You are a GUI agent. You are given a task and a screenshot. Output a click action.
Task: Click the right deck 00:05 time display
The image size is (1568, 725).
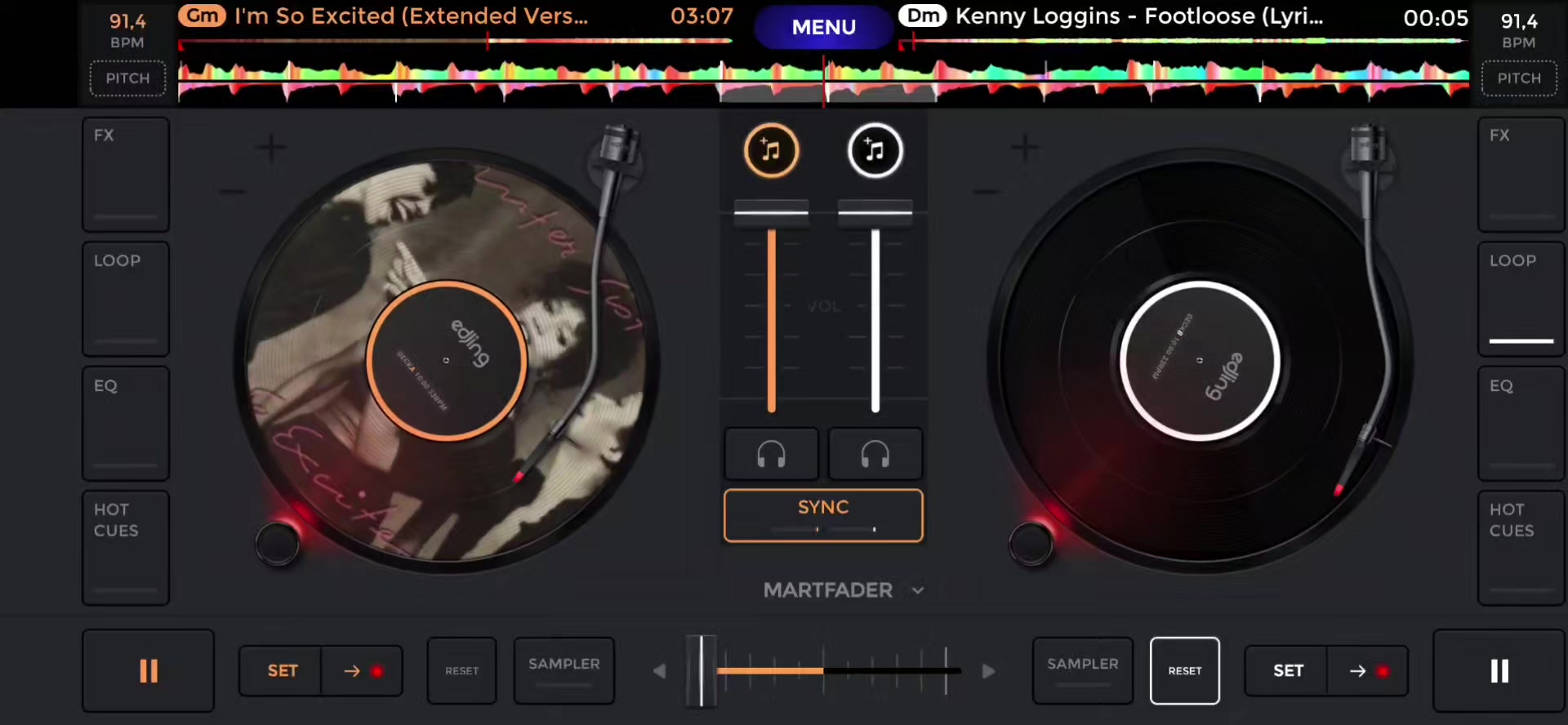(1436, 18)
